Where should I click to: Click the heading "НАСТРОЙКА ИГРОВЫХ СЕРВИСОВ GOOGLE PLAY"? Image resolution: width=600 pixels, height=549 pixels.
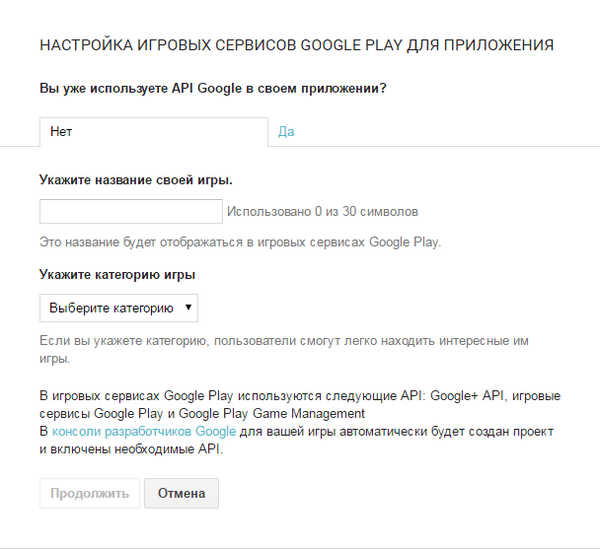point(221,45)
